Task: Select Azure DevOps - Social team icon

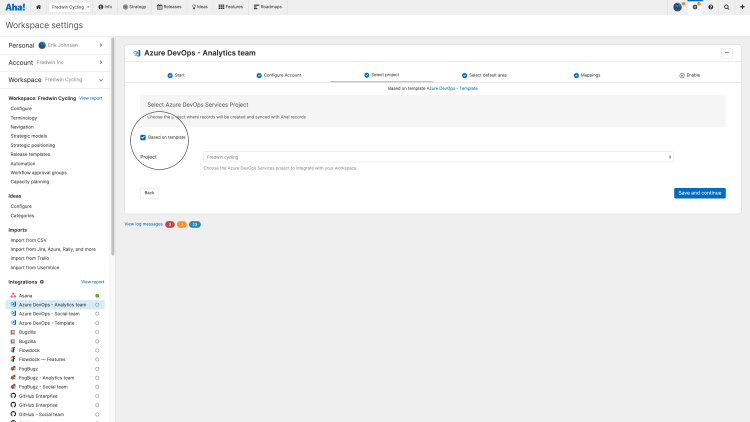Action: pos(13,314)
